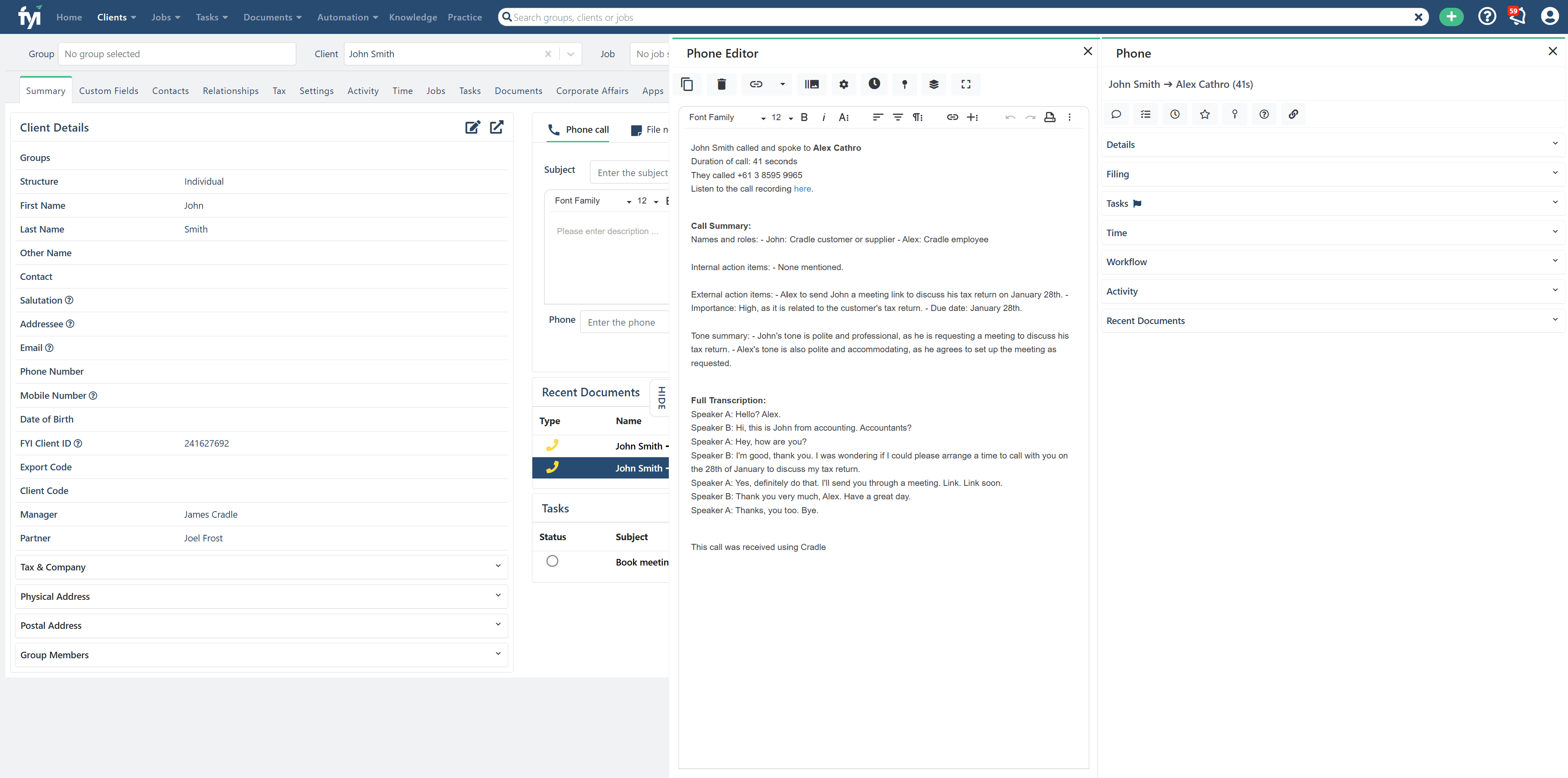
Task: Click the HIDE button beside Recent Documents
Action: (x=661, y=398)
